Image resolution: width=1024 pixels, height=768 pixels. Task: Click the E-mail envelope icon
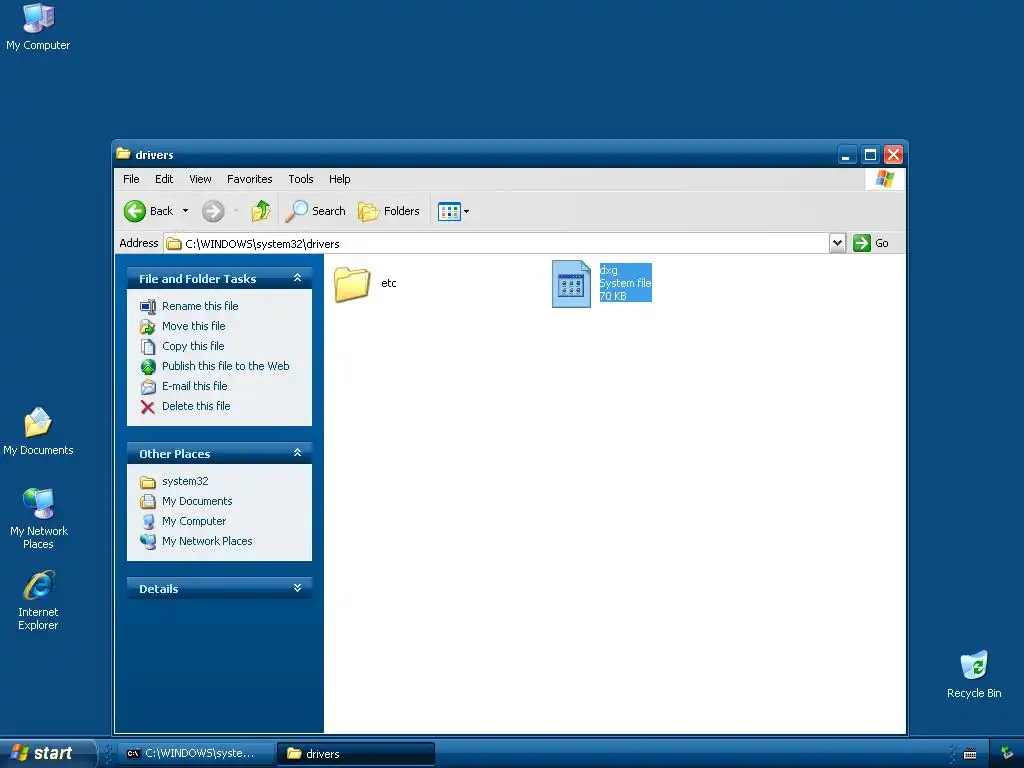[148, 387]
